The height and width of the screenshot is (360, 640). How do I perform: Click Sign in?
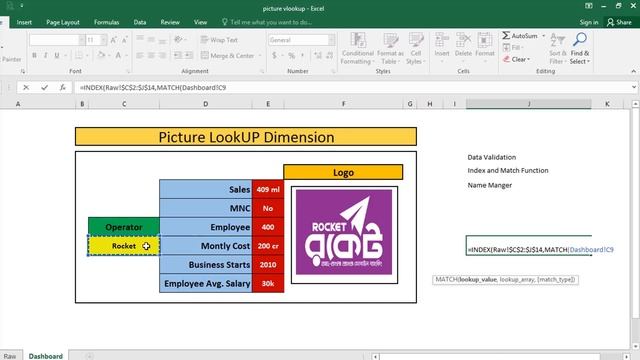(x=589, y=22)
